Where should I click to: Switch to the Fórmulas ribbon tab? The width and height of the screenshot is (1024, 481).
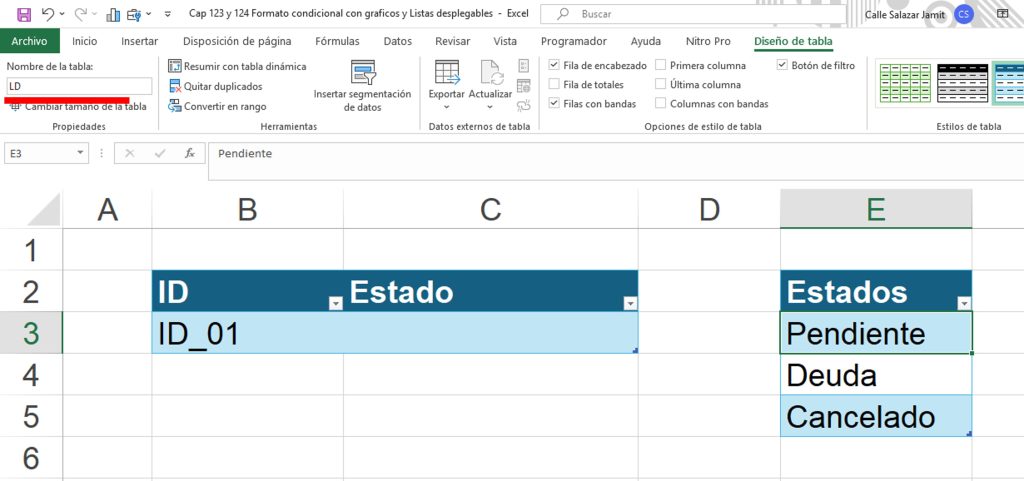click(x=337, y=41)
